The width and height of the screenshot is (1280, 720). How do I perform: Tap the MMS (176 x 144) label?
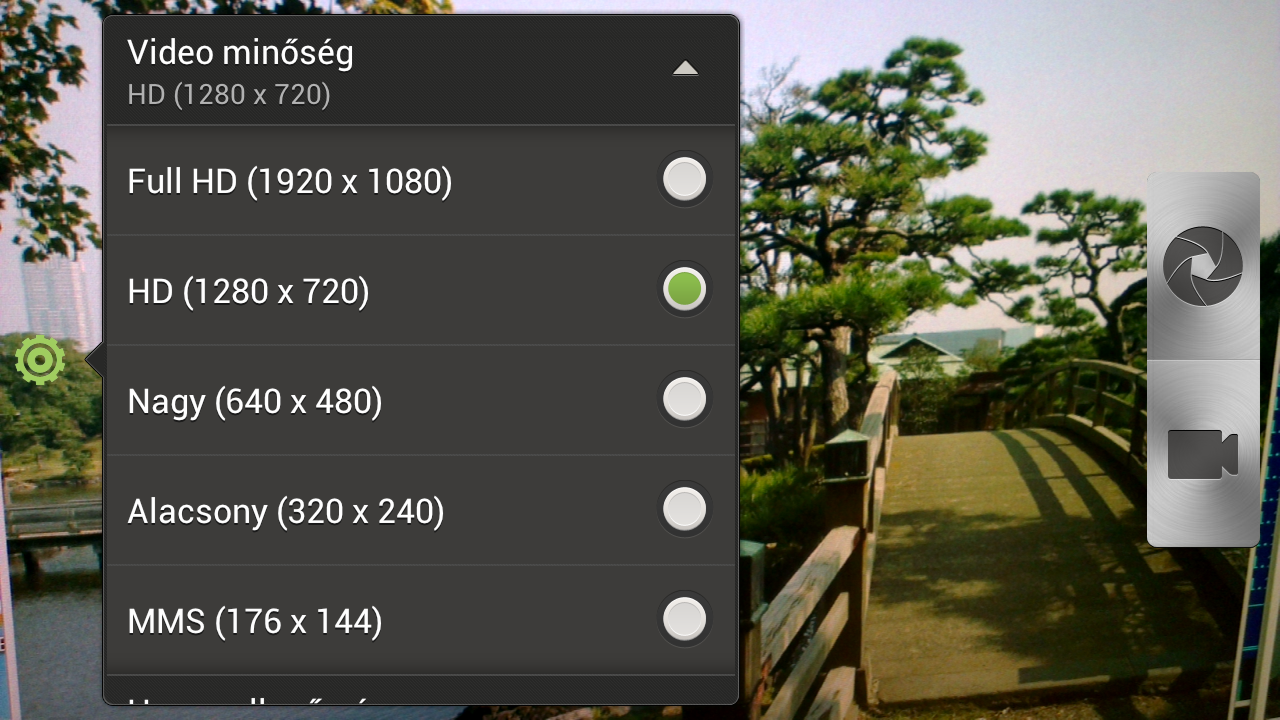click(255, 622)
